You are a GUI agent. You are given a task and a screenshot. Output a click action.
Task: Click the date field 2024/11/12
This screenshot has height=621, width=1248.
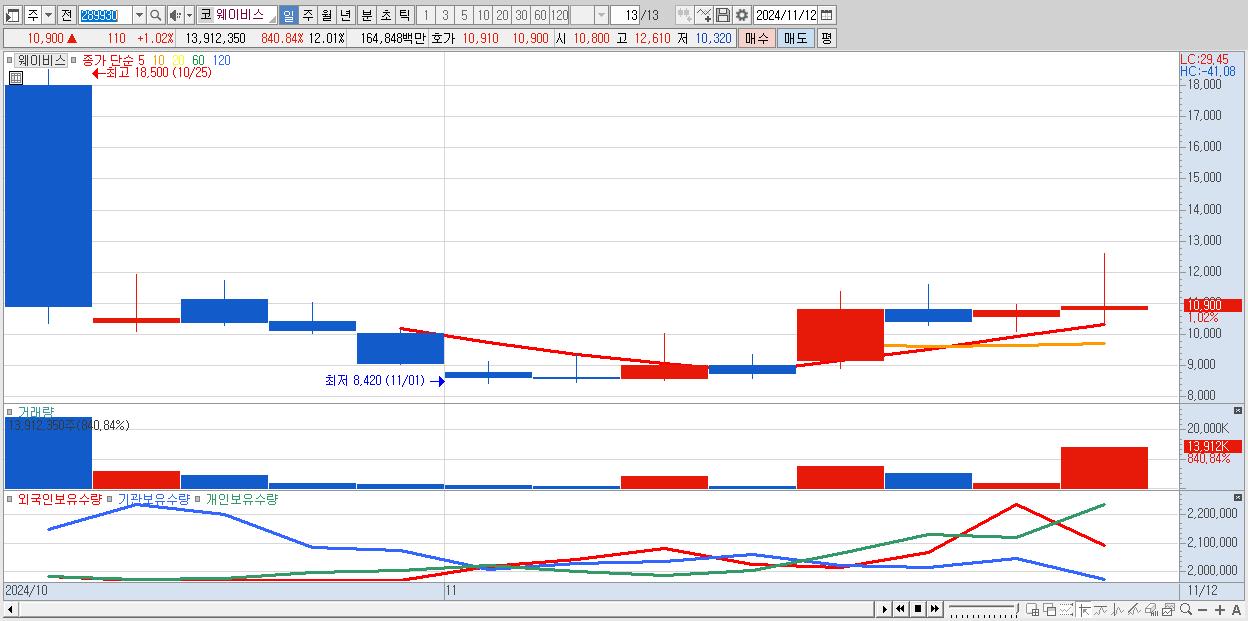pos(785,15)
